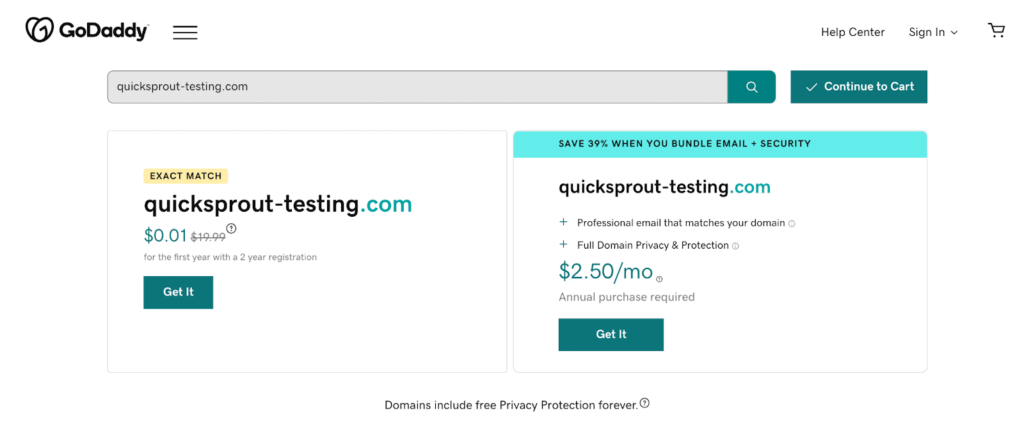
Task: Click the Exact Match badge
Action: click(x=185, y=176)
